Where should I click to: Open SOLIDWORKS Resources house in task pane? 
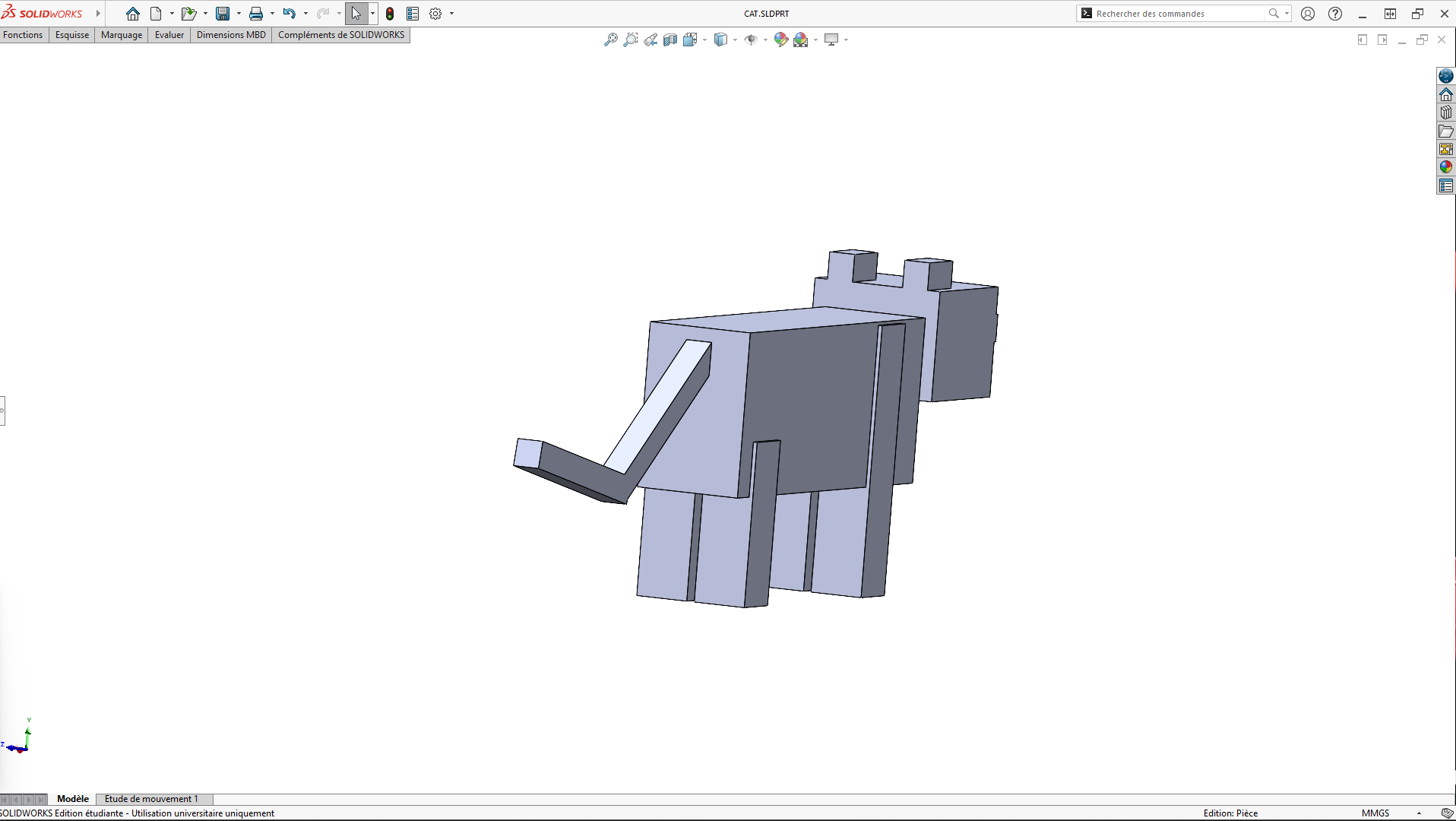(1446, 94)
